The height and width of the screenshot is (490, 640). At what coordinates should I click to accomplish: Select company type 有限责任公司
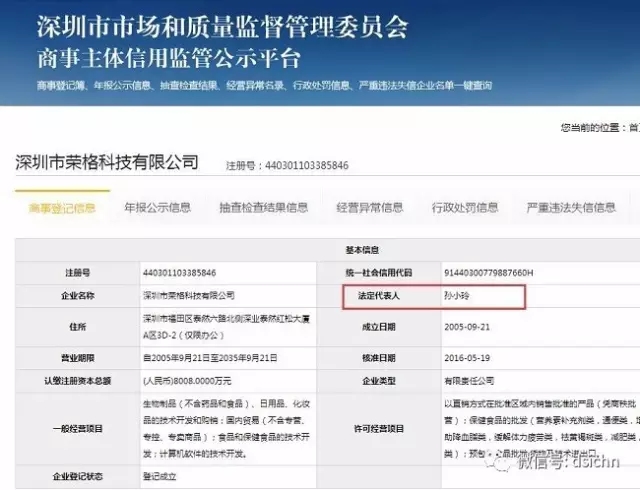pos(469,381)
